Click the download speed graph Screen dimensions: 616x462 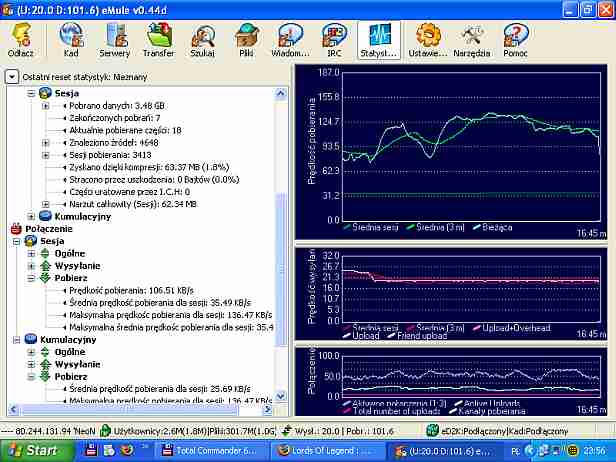point(471,147)
